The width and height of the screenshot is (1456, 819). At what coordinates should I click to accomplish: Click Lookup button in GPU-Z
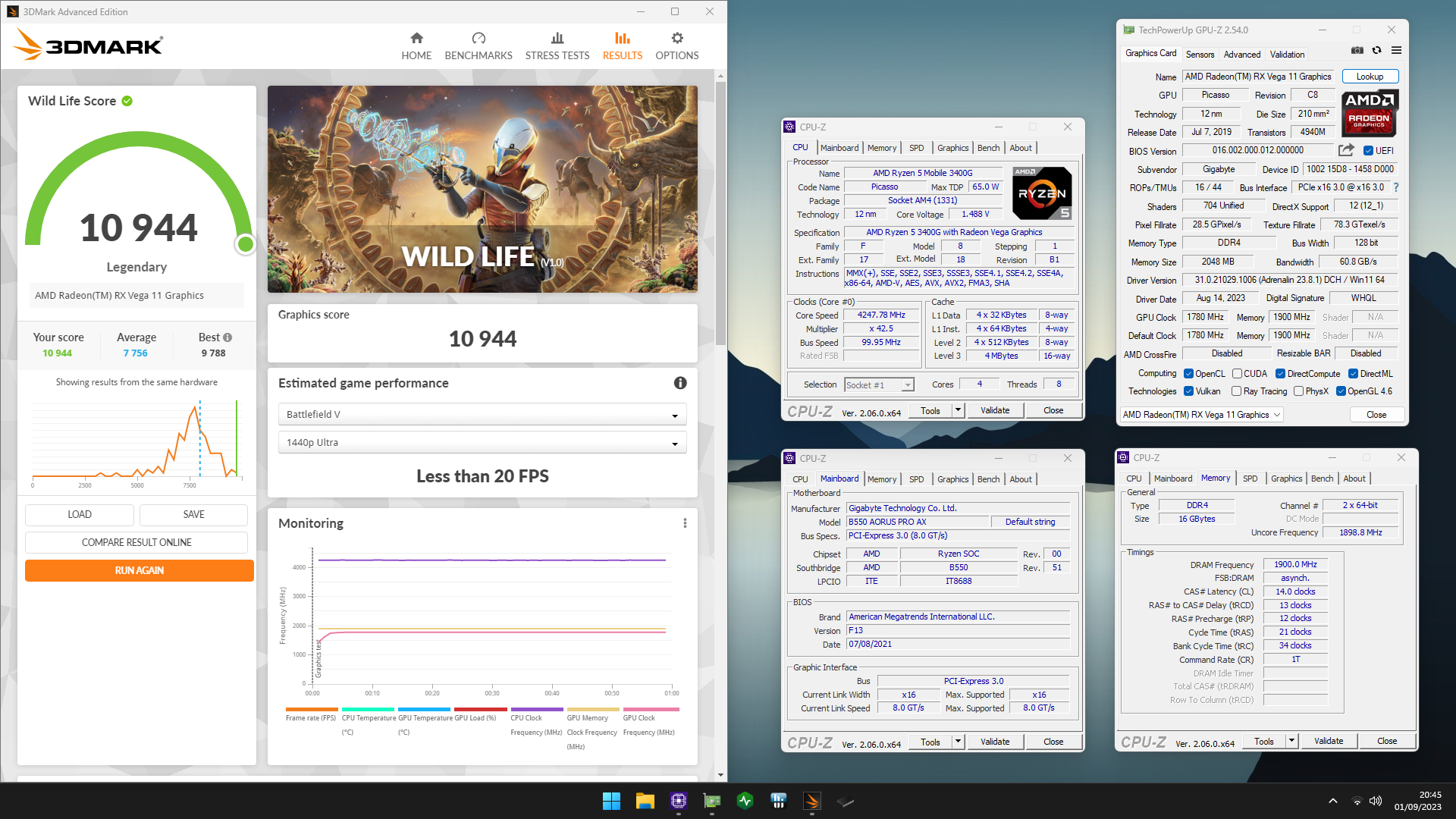[1370, 77]
